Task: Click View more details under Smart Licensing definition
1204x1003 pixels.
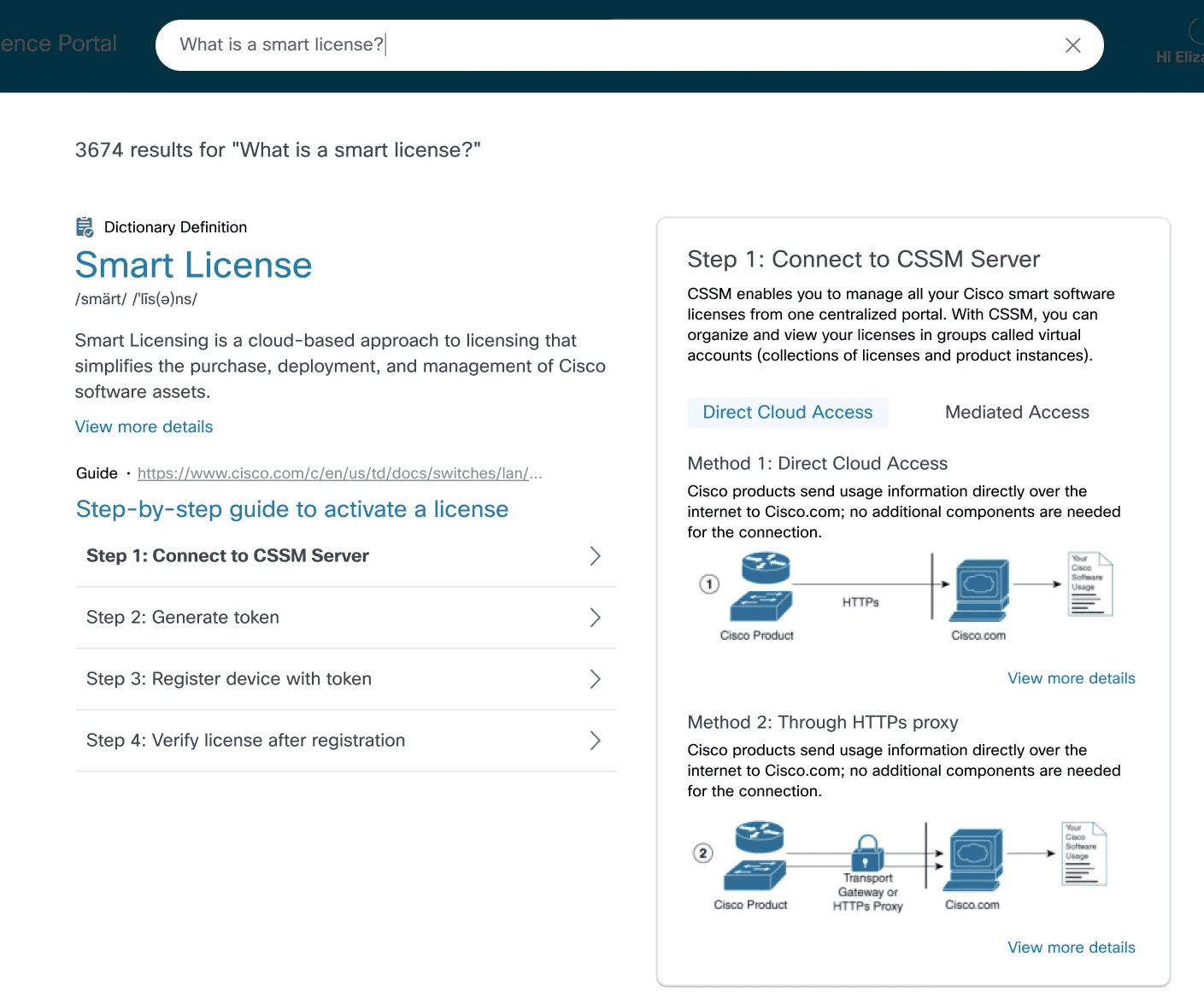Action: coord(144,426)
